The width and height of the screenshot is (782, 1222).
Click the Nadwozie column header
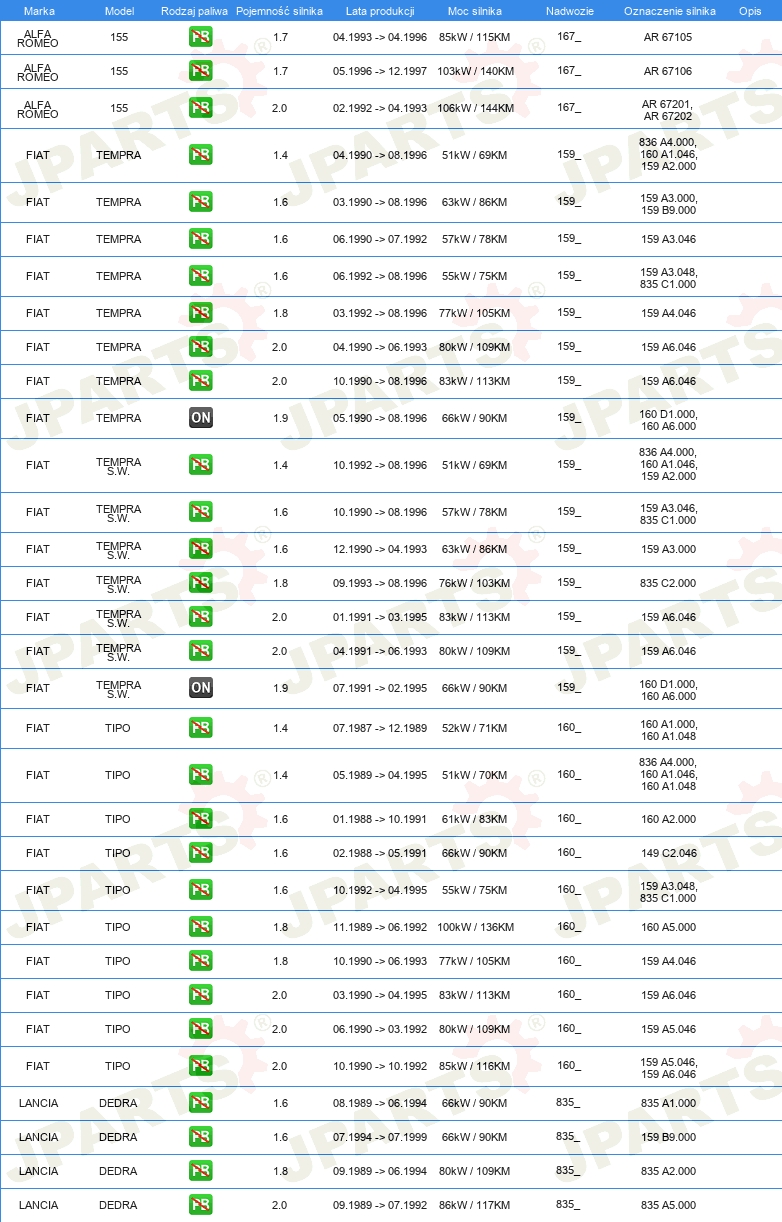coord(569,10)
